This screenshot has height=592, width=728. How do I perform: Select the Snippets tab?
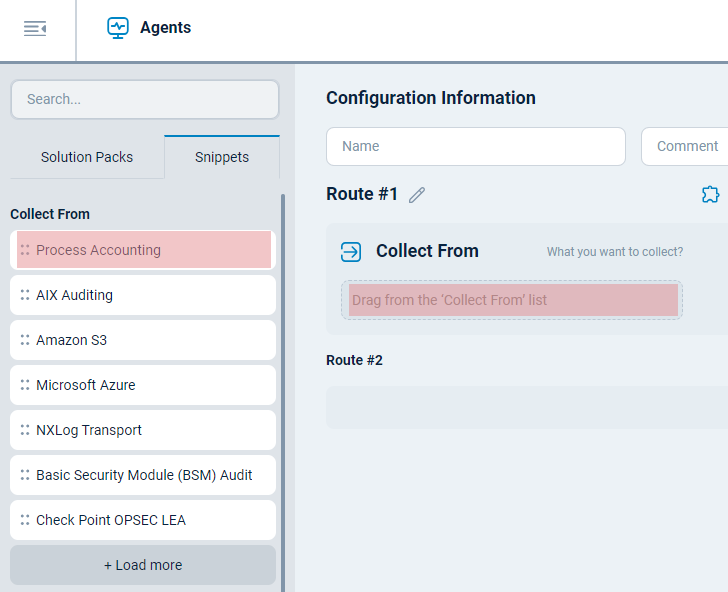(x=222, y=157)
